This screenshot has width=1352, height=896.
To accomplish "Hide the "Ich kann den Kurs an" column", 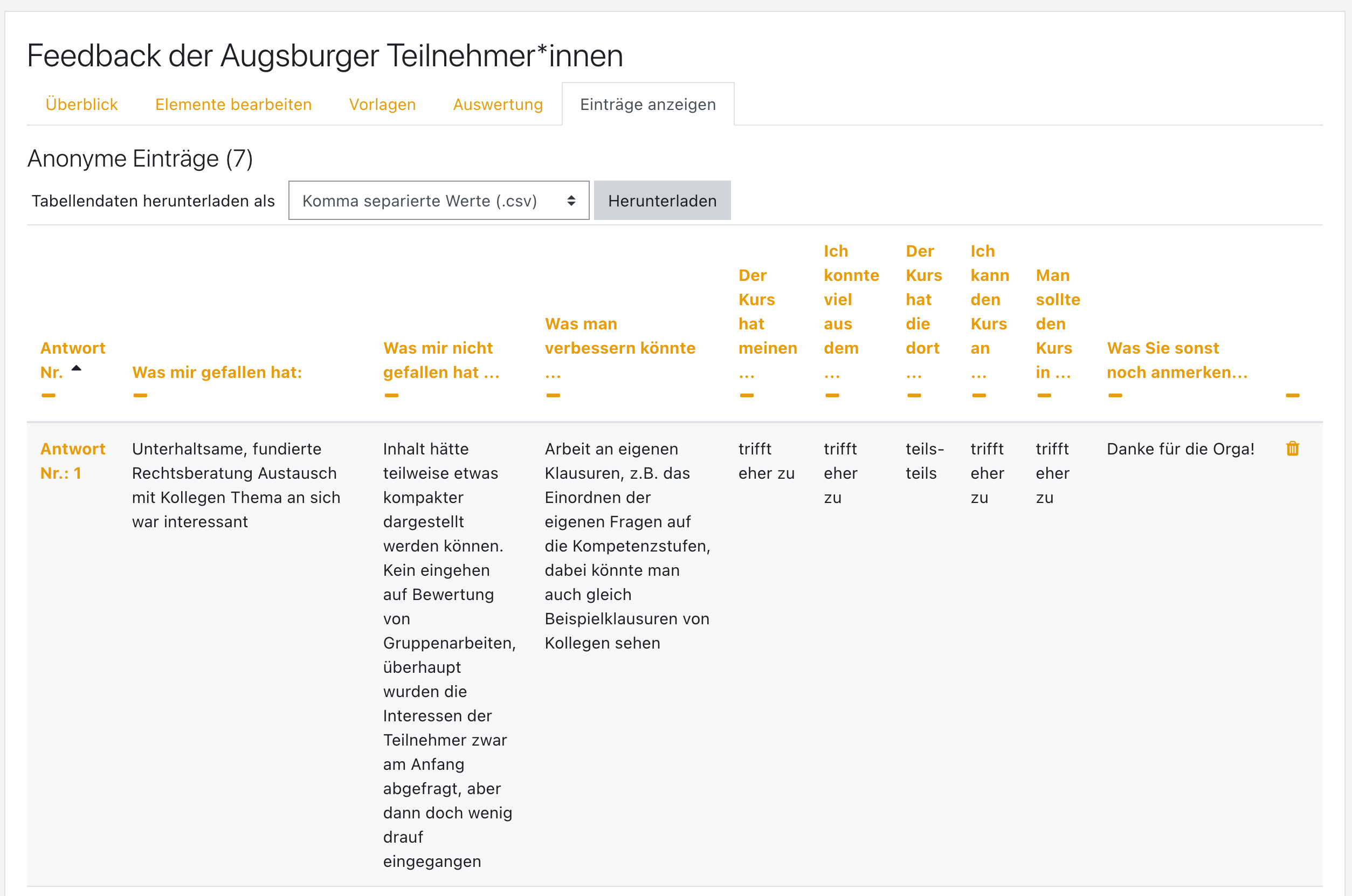I will click(x=979, y=394).
